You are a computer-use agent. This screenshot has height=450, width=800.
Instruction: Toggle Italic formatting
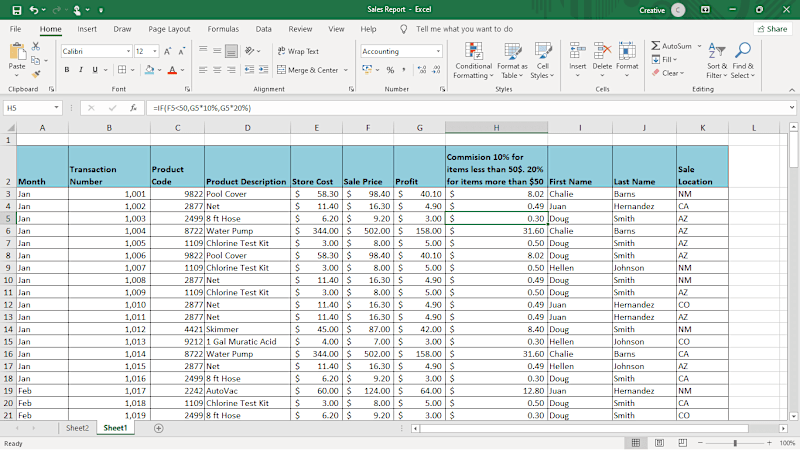pyautogui.click(x=81, y=69)
